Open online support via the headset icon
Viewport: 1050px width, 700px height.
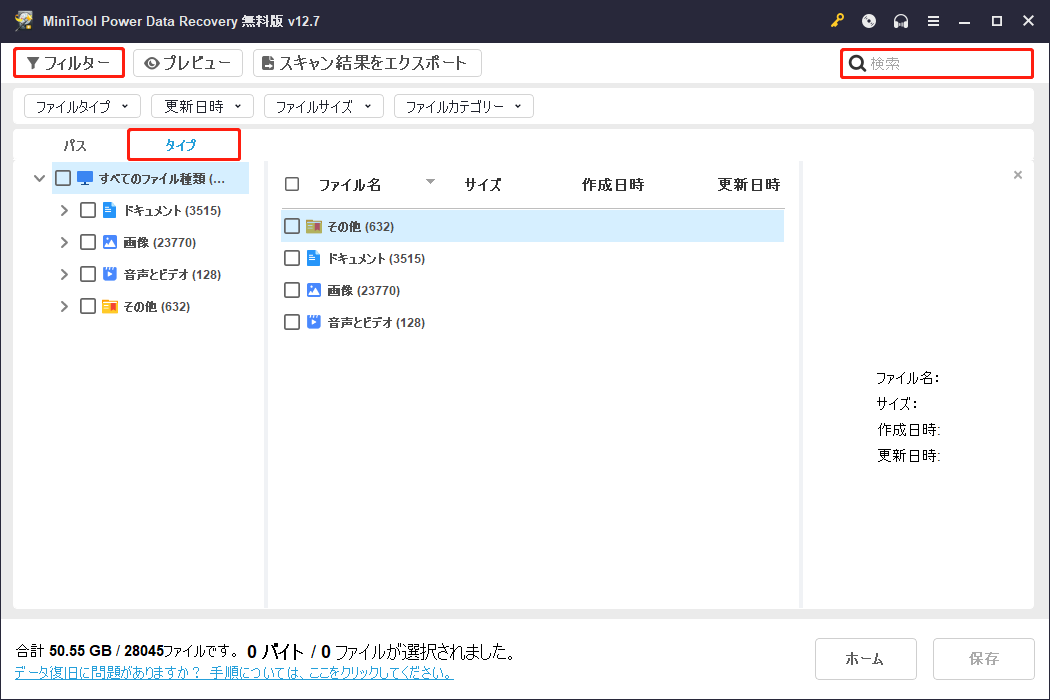(x=901, y=20)
